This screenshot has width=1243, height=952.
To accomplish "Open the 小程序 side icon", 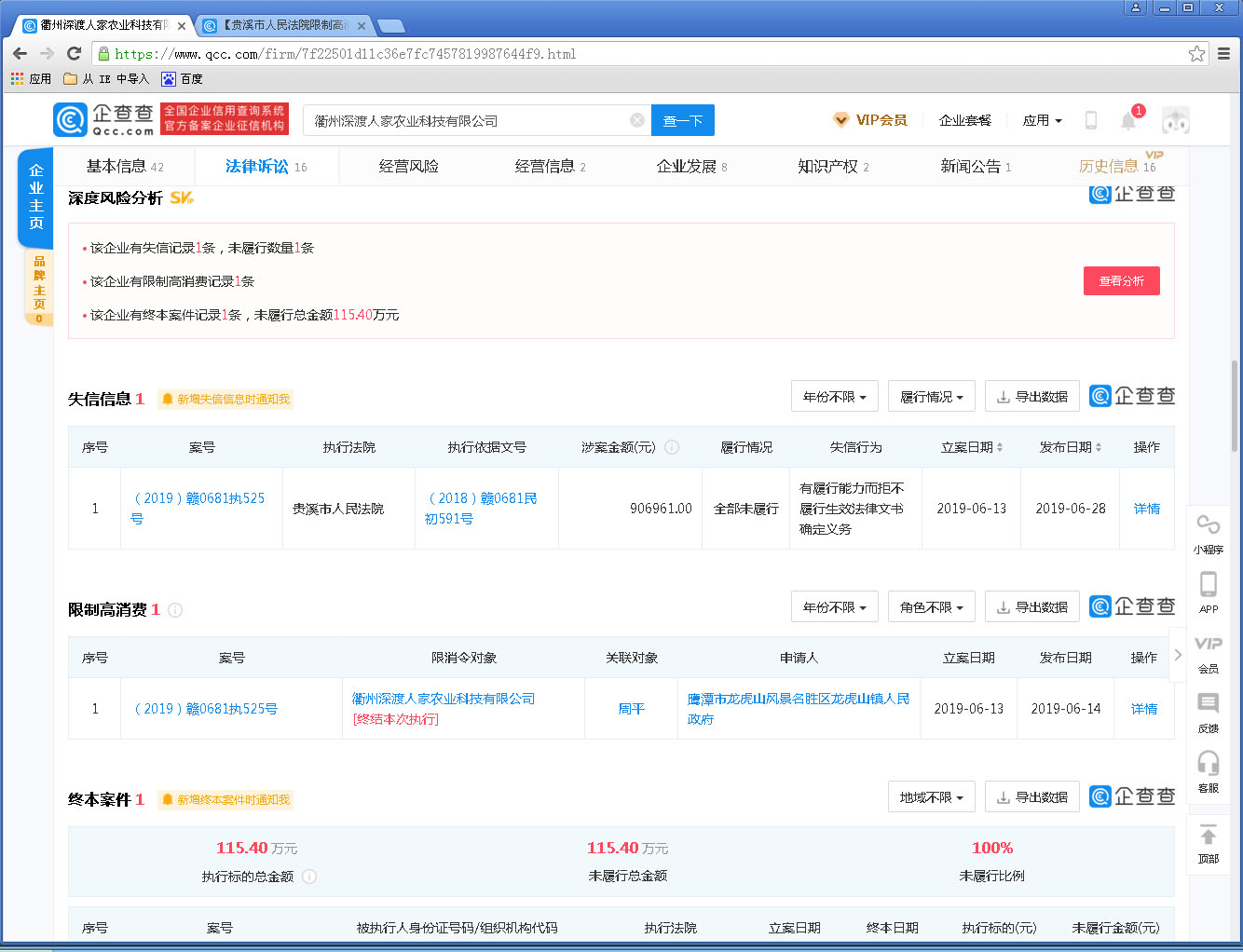I will pyautogui.click(x=1209, y=535).
